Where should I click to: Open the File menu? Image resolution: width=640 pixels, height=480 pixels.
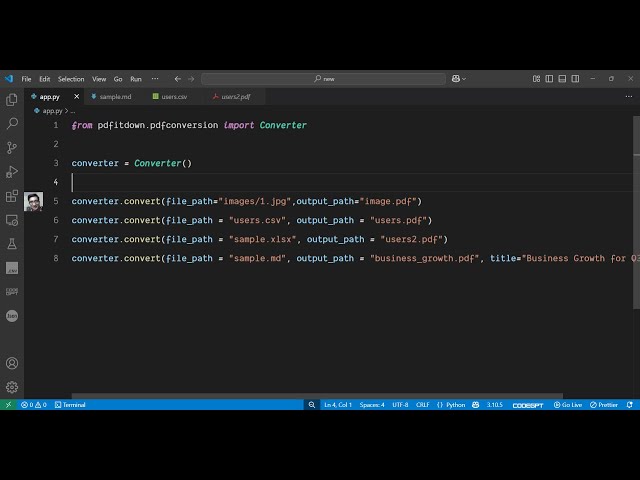coord(26,79)
